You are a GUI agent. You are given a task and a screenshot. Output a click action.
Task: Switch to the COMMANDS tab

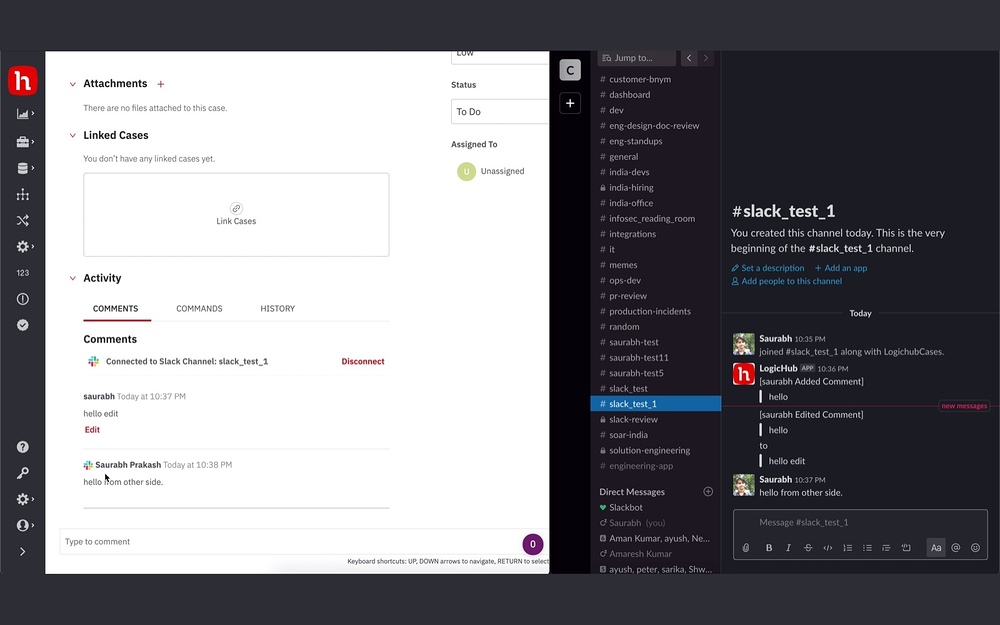pyautogui.click(x=199, y=309)
